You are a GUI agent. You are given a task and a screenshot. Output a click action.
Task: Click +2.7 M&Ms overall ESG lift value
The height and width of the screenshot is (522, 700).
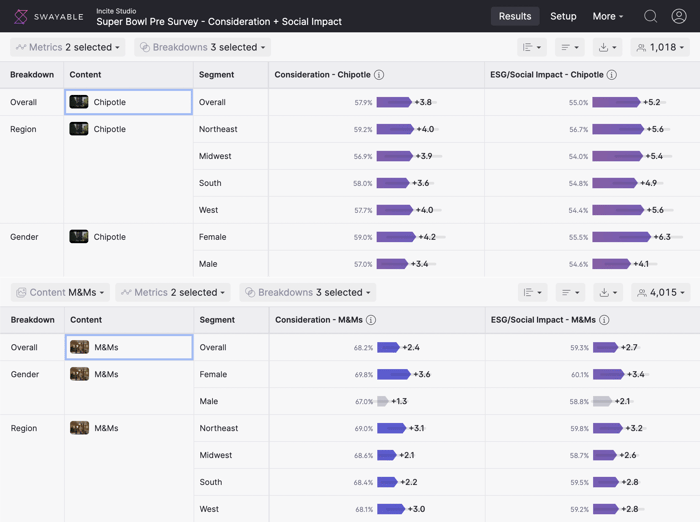click(x=629, y=347)
